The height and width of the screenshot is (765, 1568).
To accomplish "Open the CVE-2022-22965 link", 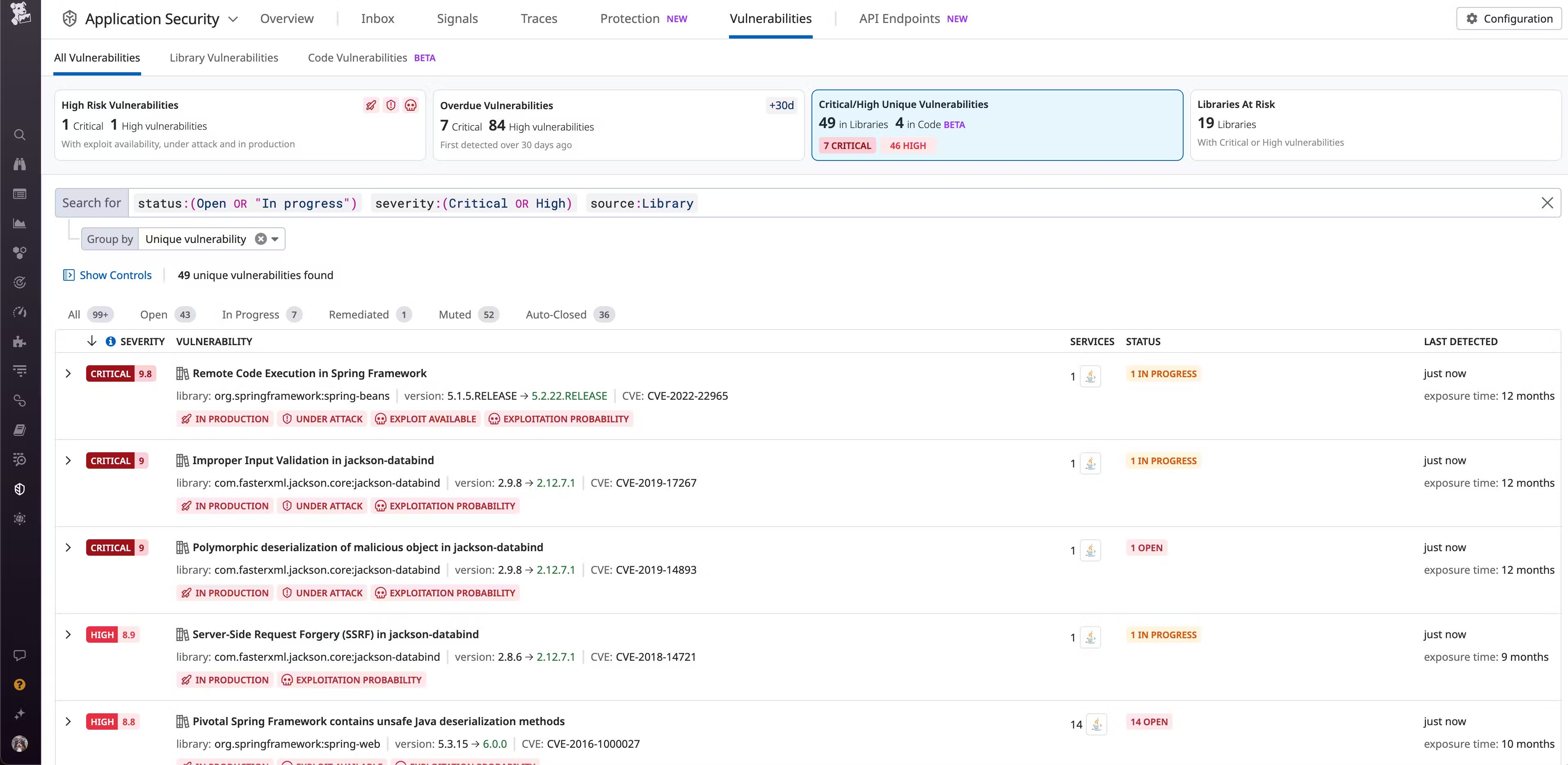I will click(x=687, y=395).
